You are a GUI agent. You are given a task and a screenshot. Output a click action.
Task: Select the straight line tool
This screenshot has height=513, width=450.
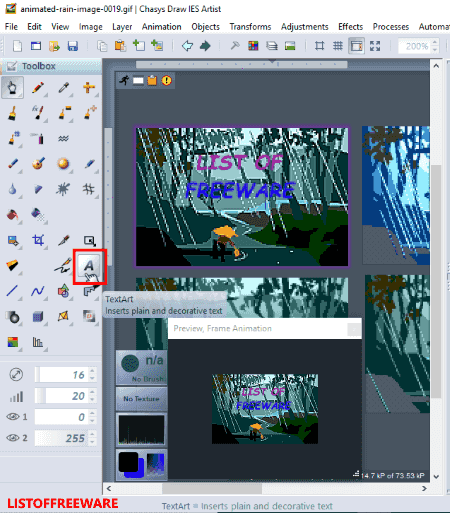tap(12, 291)
